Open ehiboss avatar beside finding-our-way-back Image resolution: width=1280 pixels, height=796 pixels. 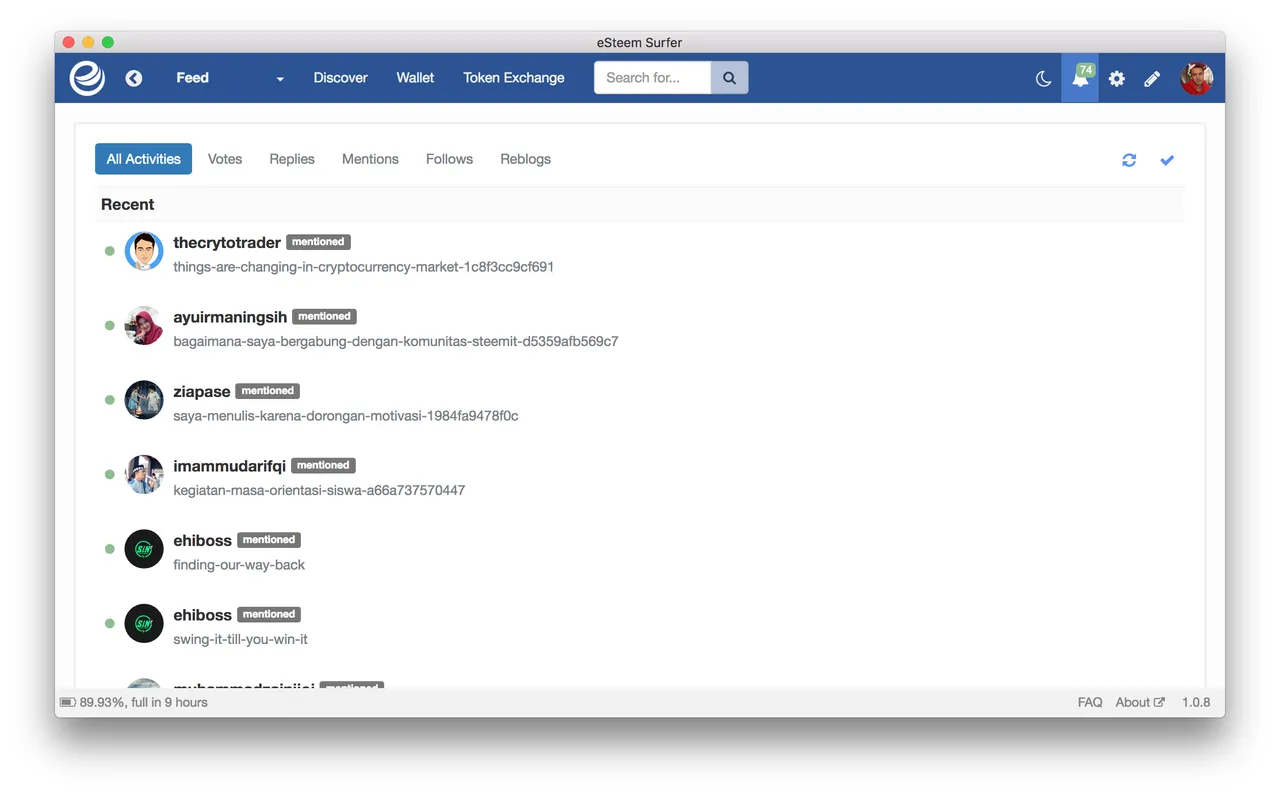tap(144, 549)
